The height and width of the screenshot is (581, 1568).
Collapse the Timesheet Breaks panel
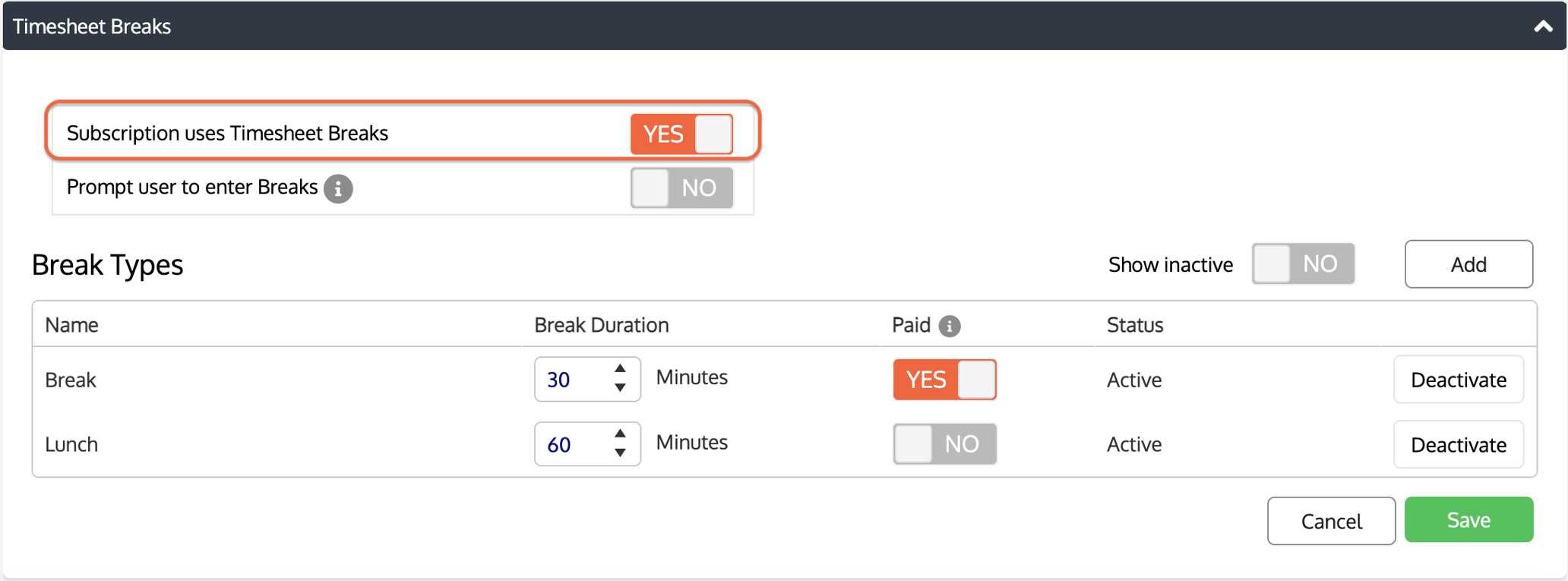click(x=1542, y=27)
